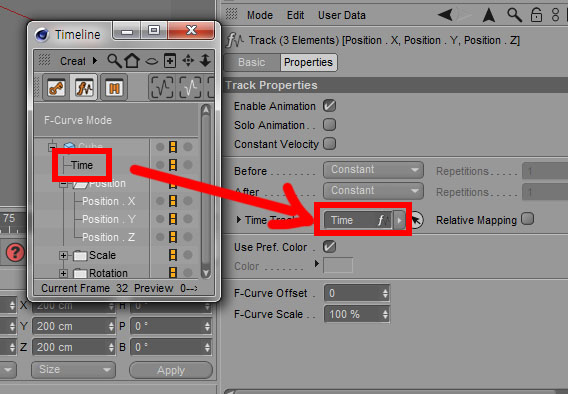
Task: Open Before dropdown set to Constant
Action: click(373, 170)
